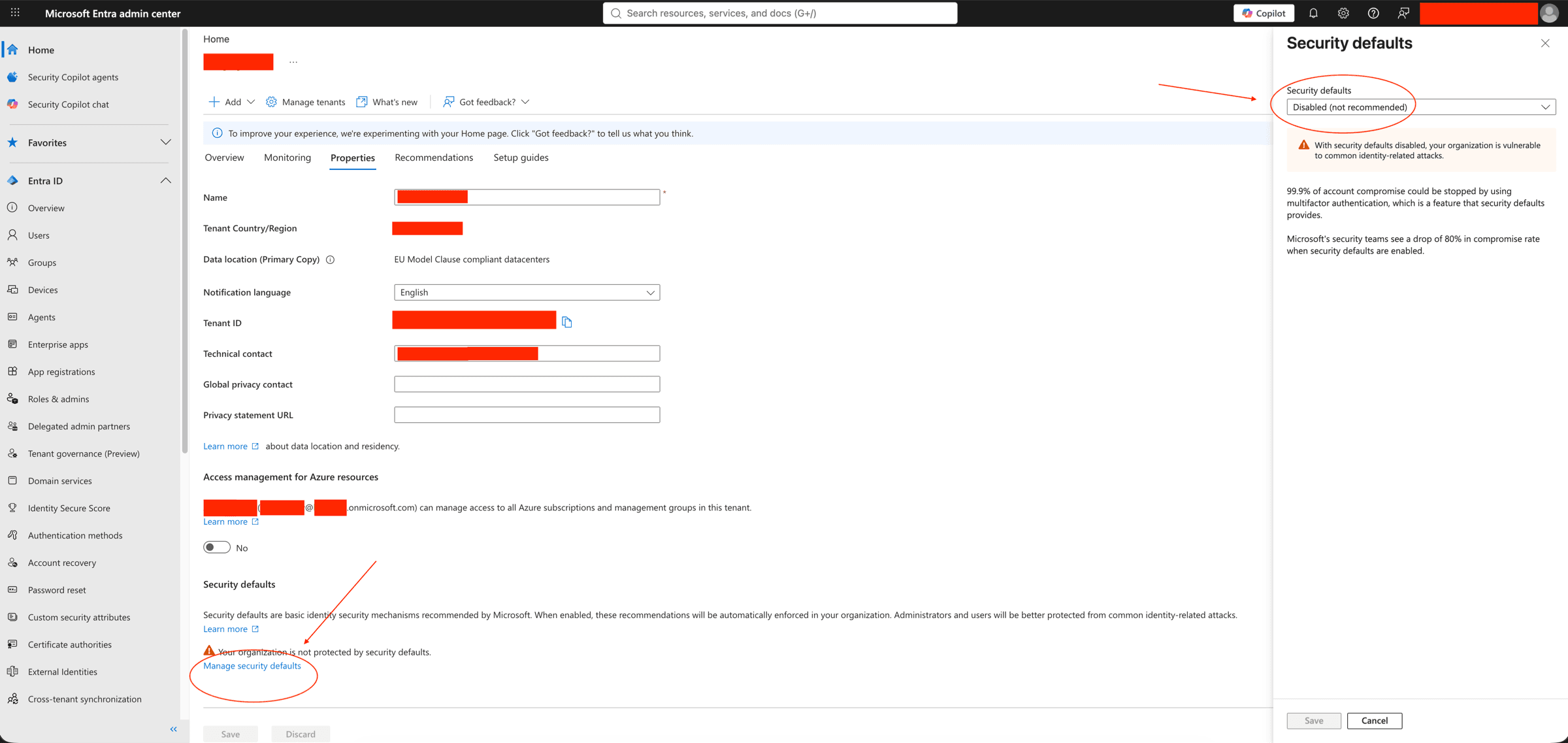The width and height of the screenshot is (1568, 743).
Task: Open the Notification language dropdown
Action: pyautogui.click(x=527, y=292)
